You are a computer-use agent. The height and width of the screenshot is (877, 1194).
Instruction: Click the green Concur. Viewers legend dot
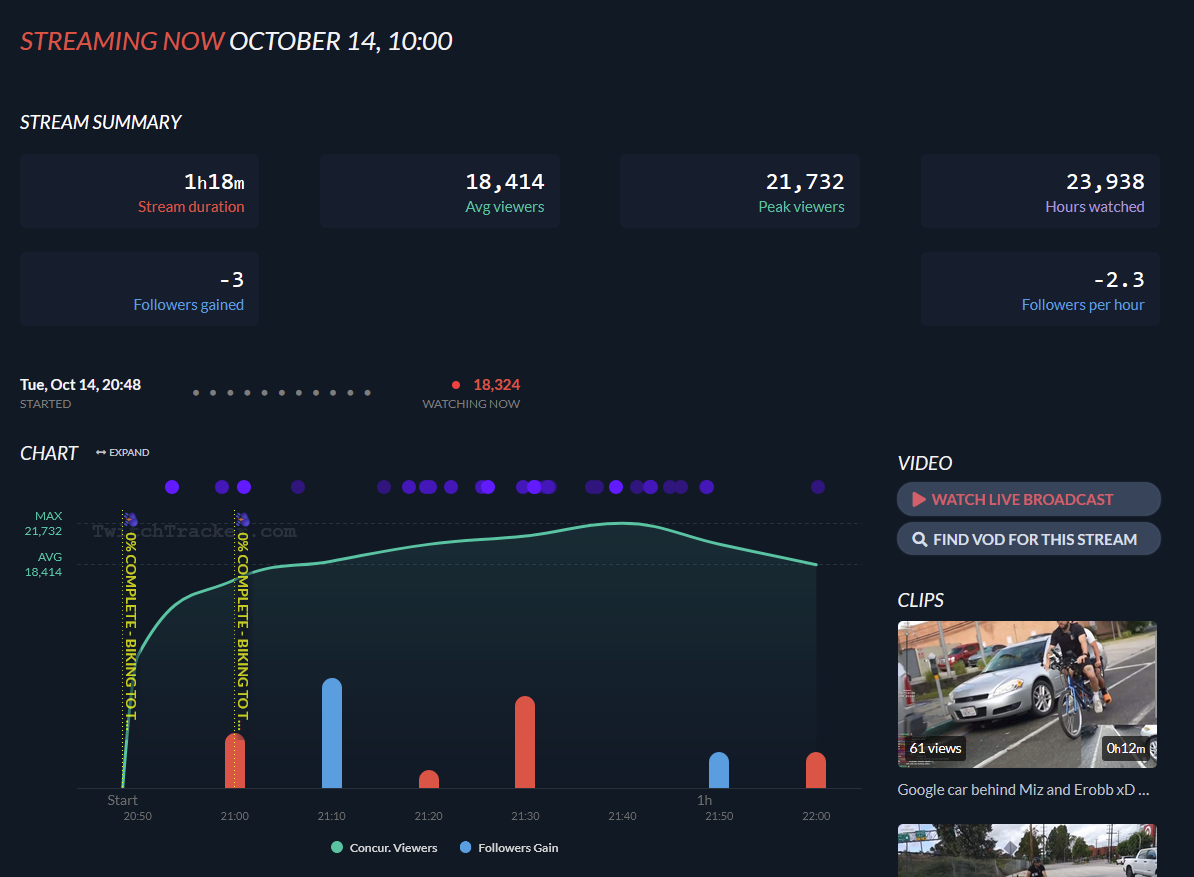tap(337, 847)
